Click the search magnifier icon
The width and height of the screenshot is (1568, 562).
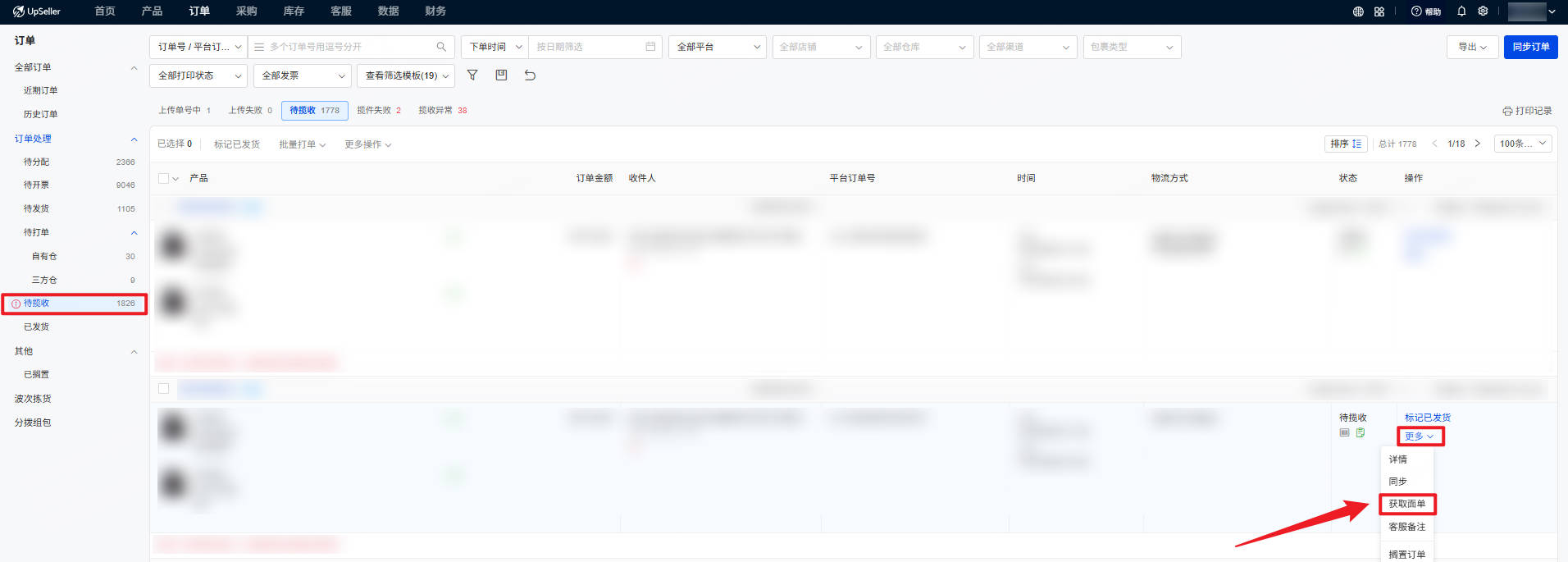point(441,47)
